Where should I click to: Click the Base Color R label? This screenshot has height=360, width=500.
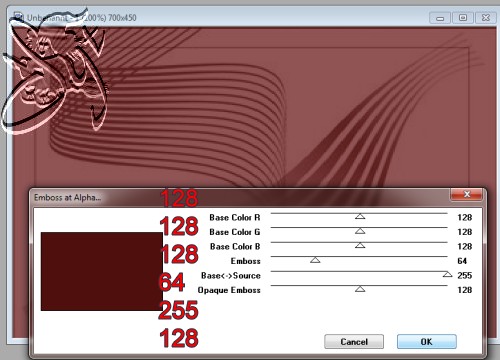[x=235, y=217]
